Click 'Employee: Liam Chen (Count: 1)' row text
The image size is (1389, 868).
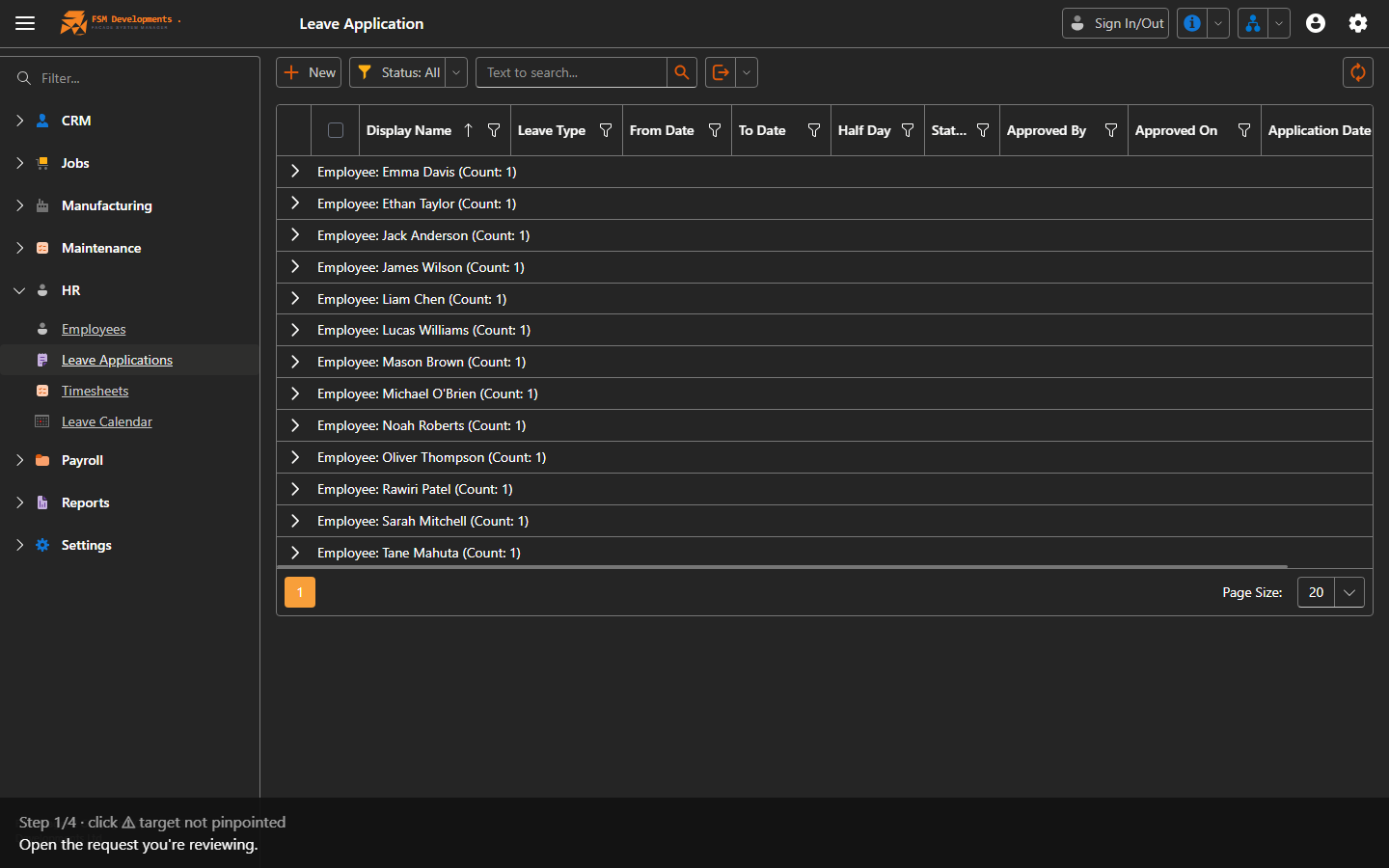click(x=412, y=299)
